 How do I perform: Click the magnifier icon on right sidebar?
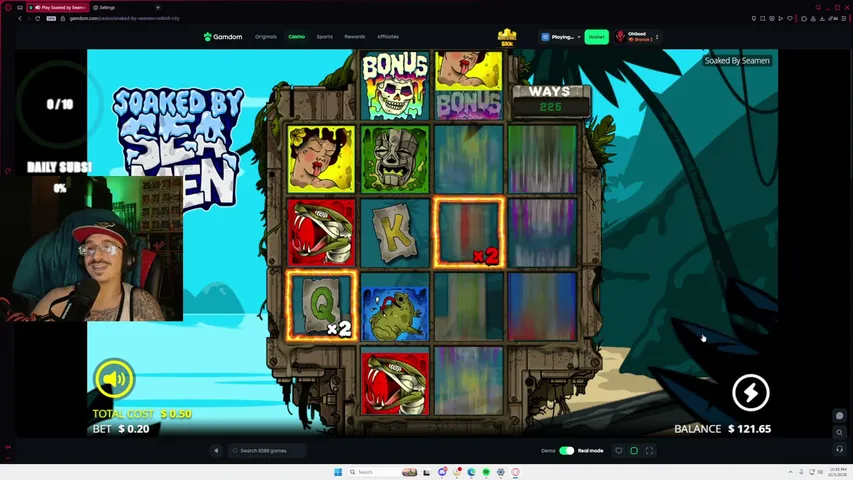(839, 433)
